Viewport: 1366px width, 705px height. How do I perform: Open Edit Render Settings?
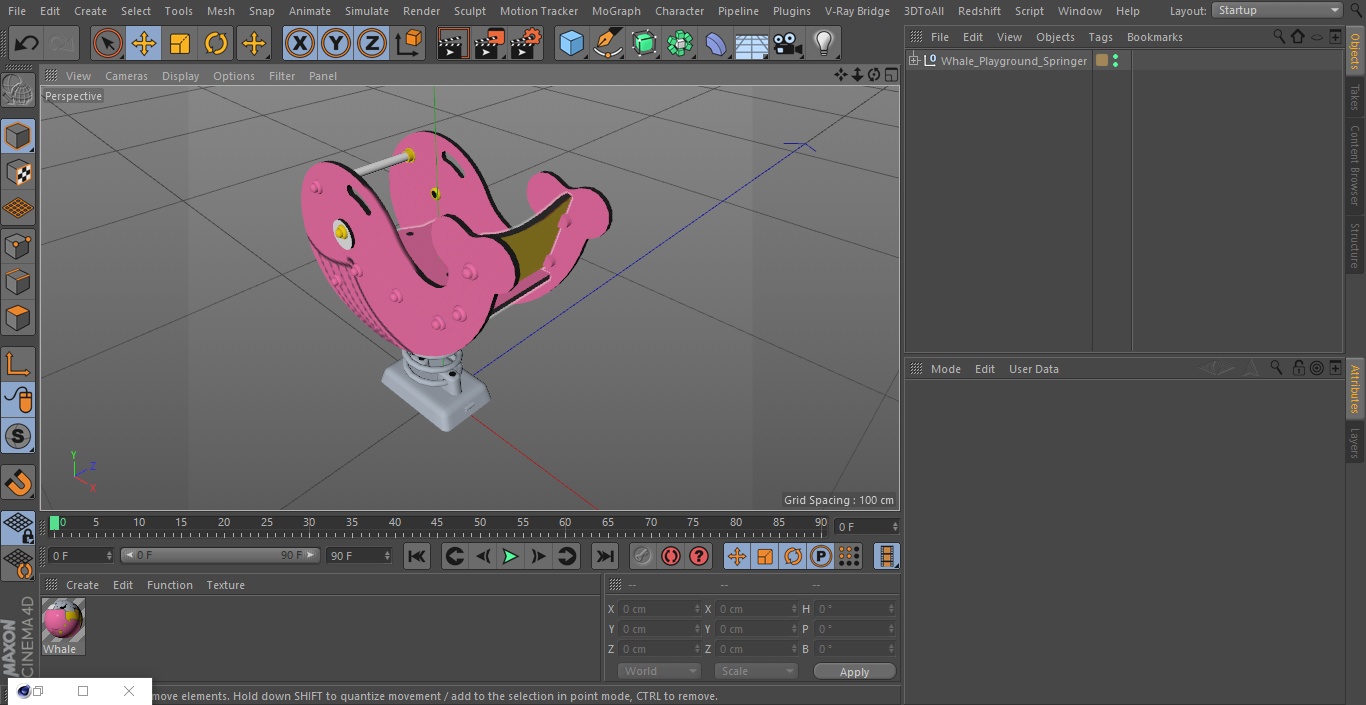pyautogui.click(x=526, y=44)
